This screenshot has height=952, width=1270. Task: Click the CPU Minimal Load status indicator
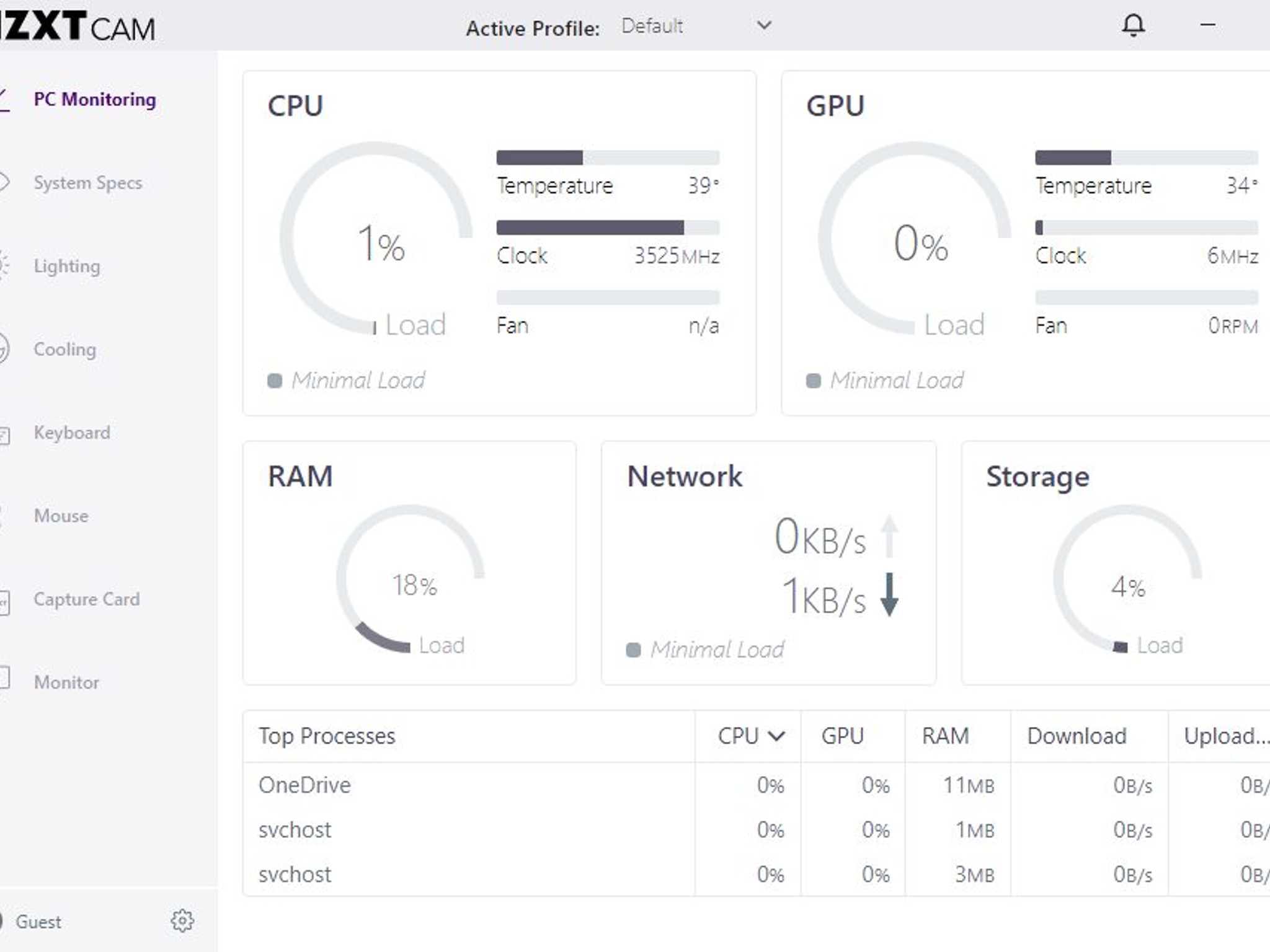click(275, 380)
